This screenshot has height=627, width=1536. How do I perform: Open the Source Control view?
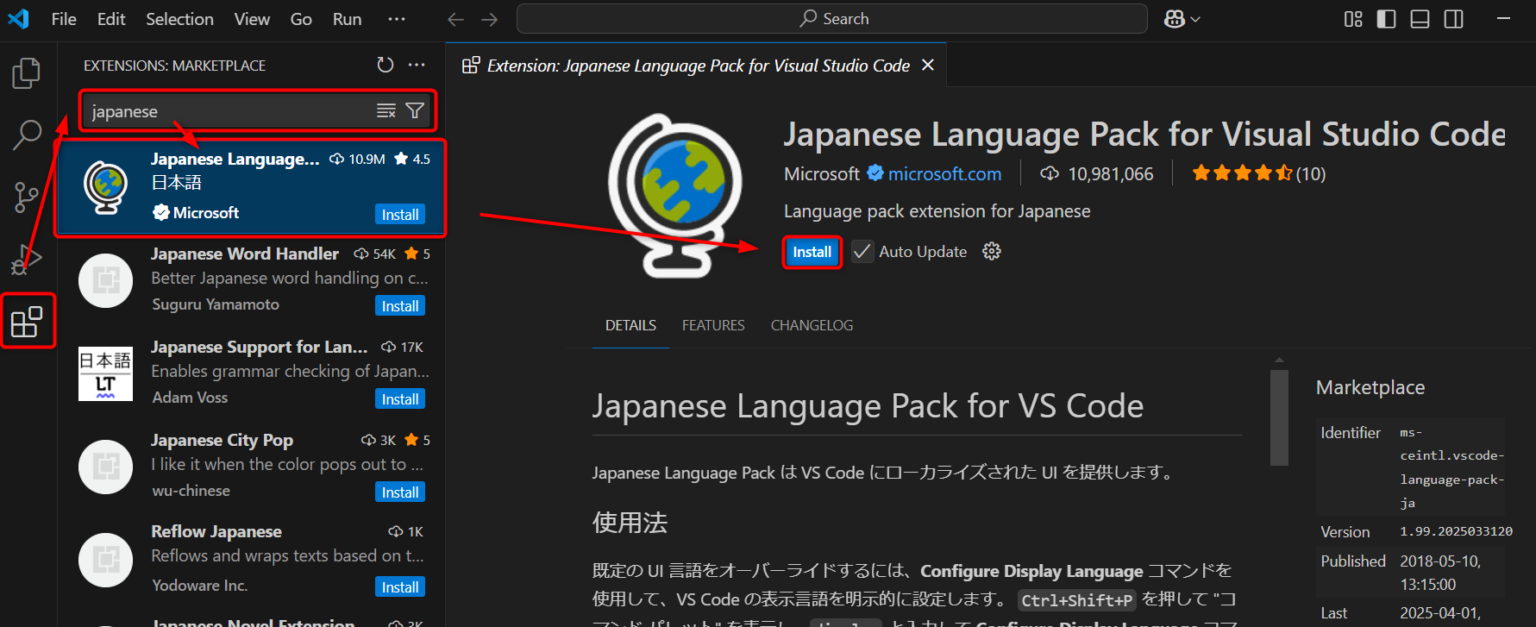[x=27, y=196]
